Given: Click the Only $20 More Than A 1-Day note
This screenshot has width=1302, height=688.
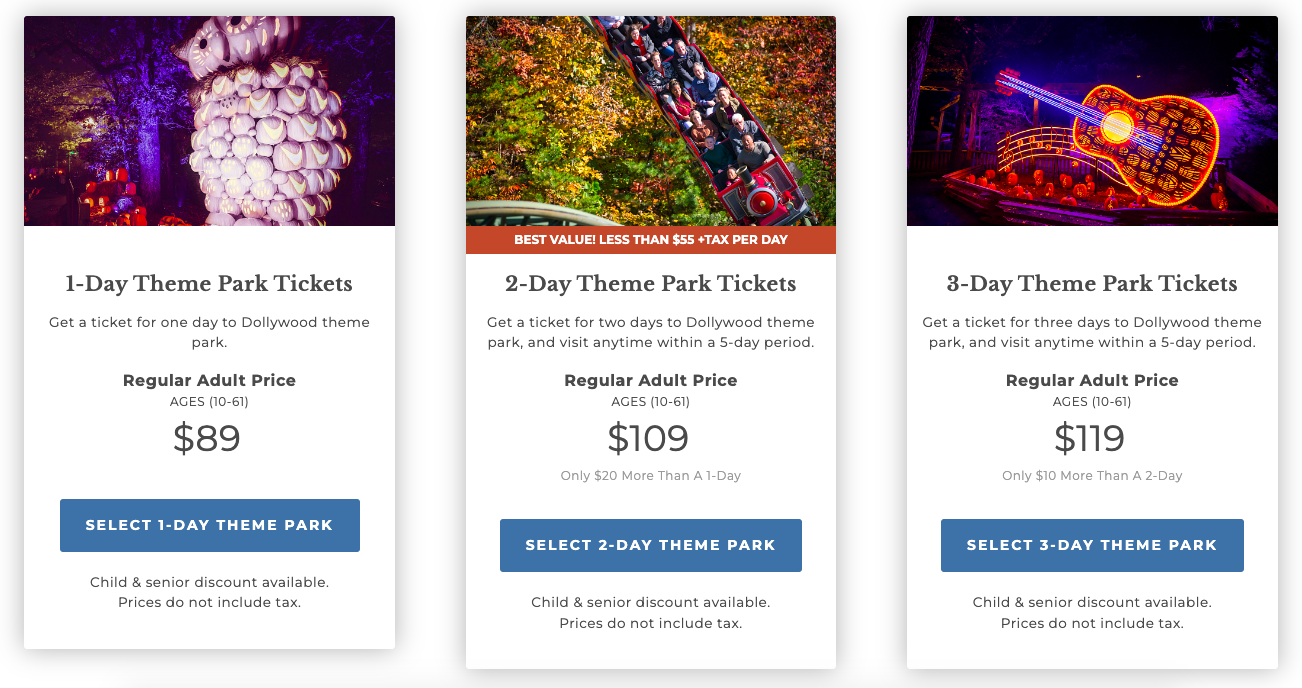Looking at the screenshot, I should click(x=650, y=476).
